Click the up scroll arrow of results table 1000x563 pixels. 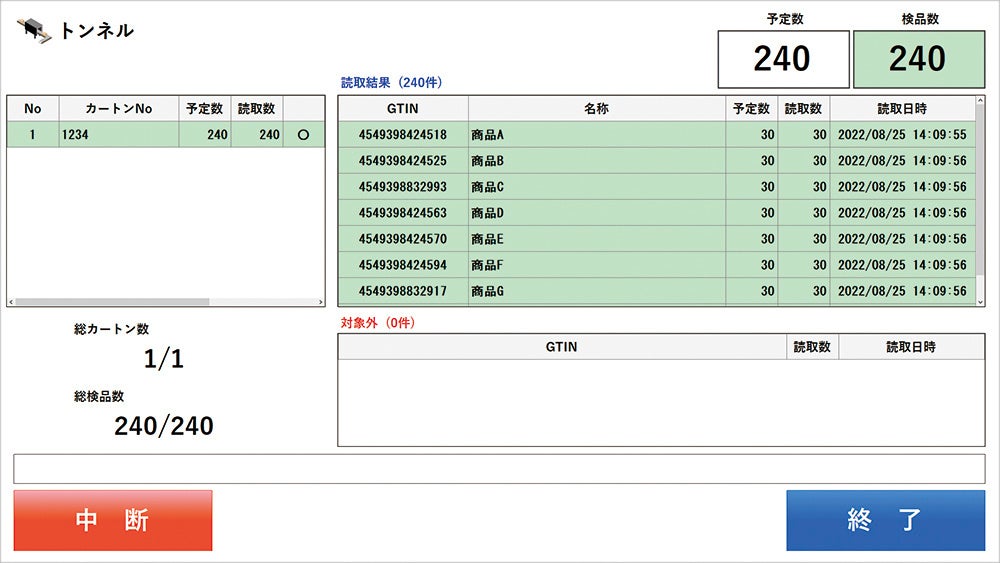point(980,101)
